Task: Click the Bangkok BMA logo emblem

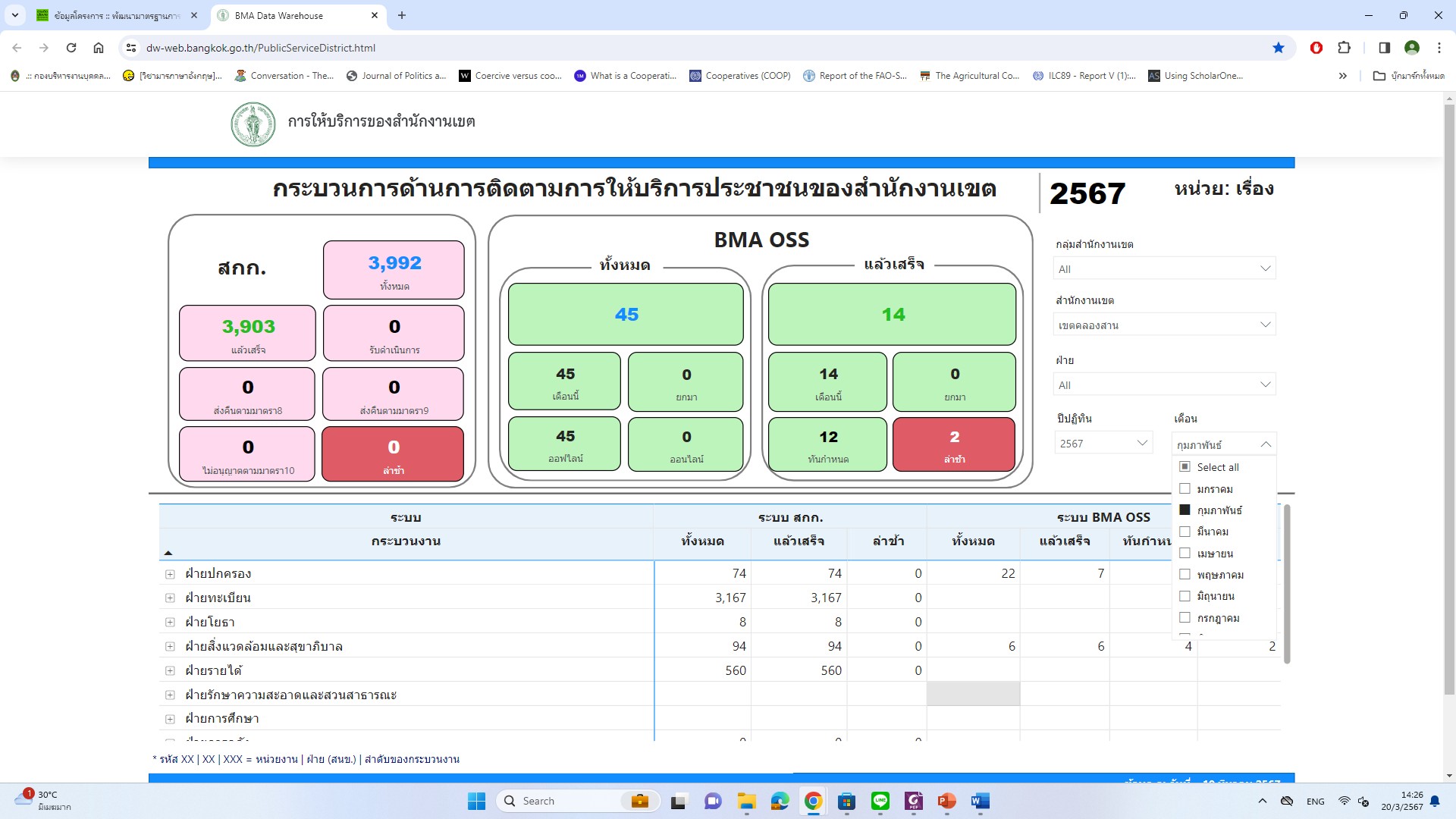Action: tap(253, 124)
